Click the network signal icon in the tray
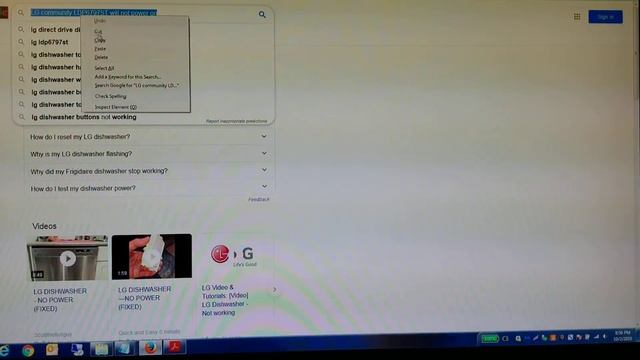640x360 pixels. tap(596, 337)
